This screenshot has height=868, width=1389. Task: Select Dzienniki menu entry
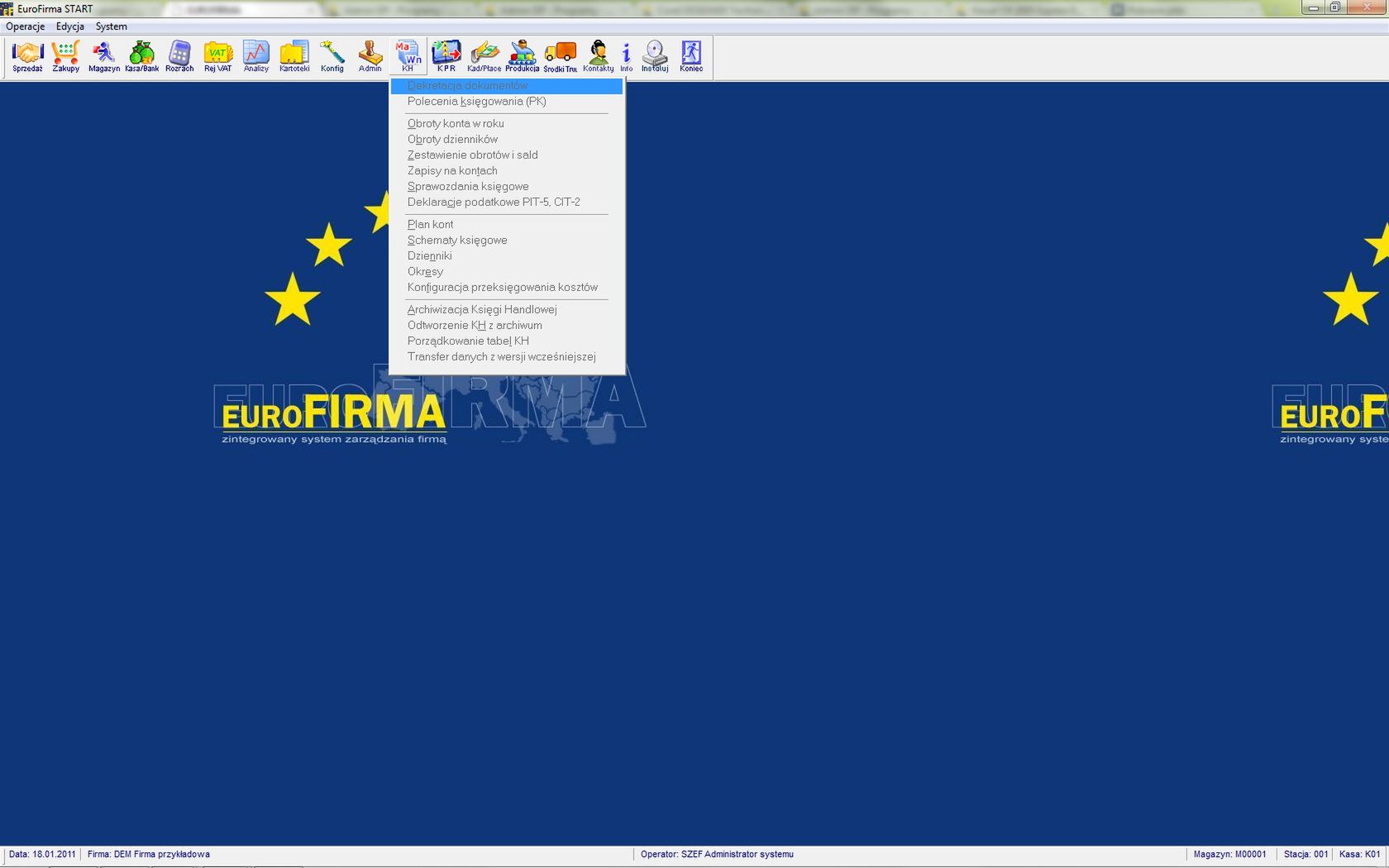tap(507, 256)
